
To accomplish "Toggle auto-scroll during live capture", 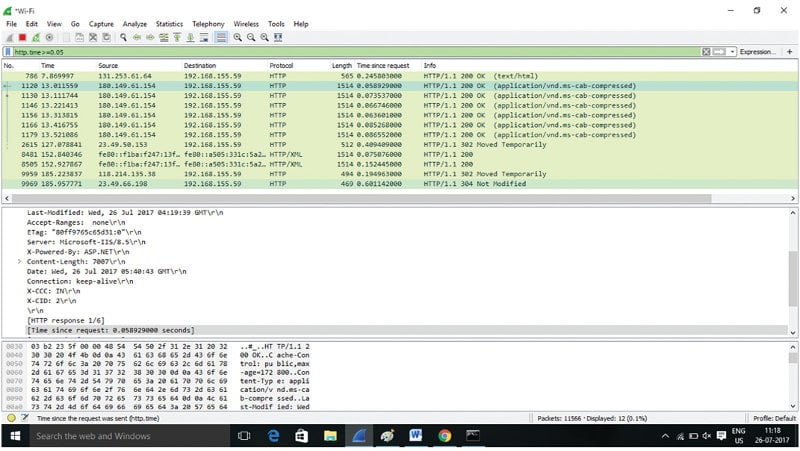I will point(203,37).
